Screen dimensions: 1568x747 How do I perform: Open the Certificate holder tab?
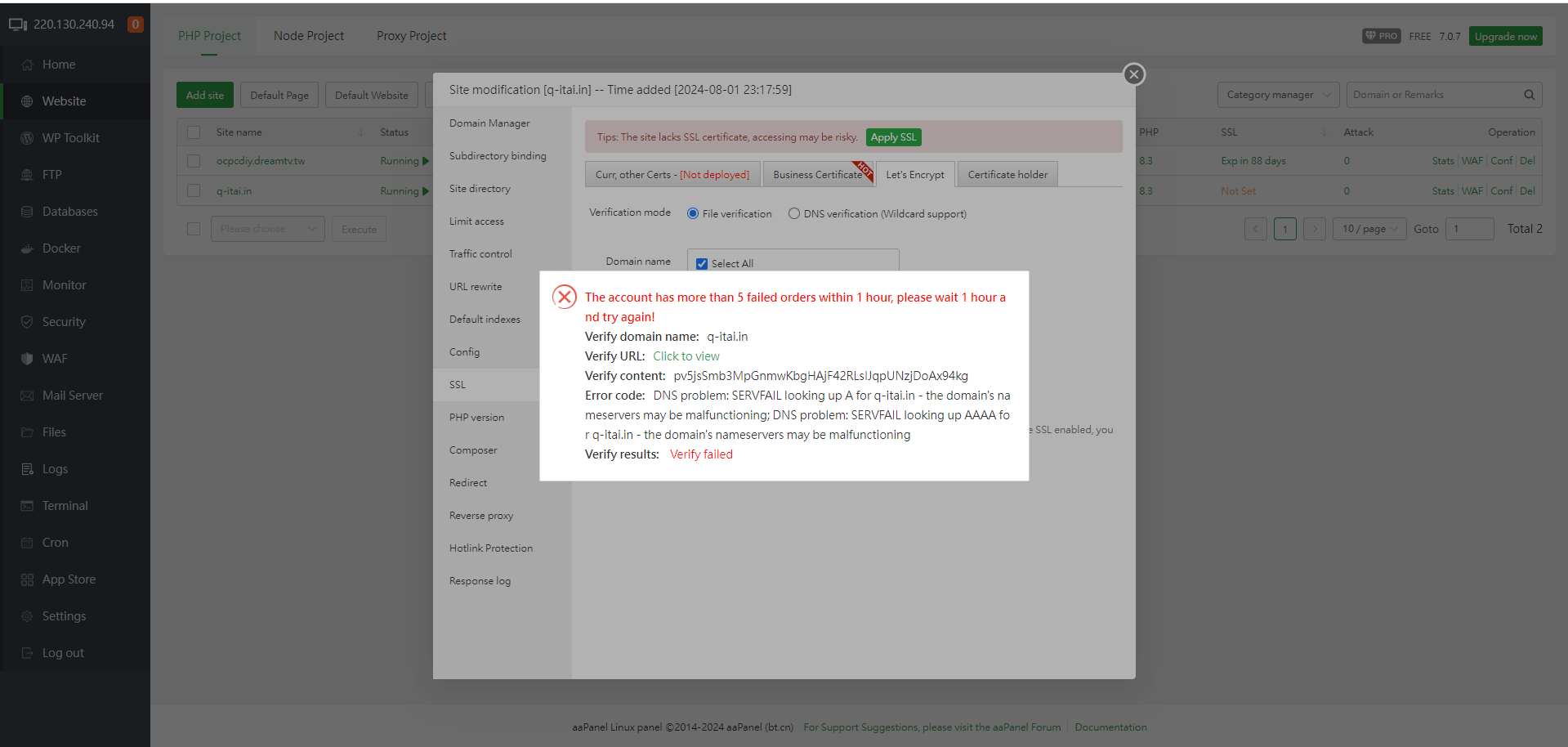coord(1007,175)
